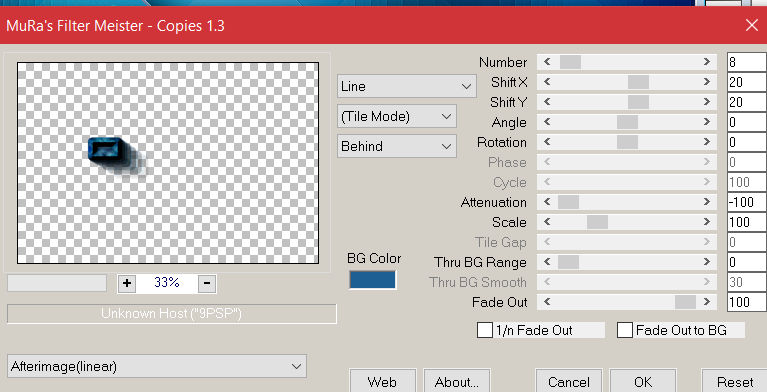Screen dimensions: 767x392
Task: Click the Angle value field
Action: click(747, 122)
